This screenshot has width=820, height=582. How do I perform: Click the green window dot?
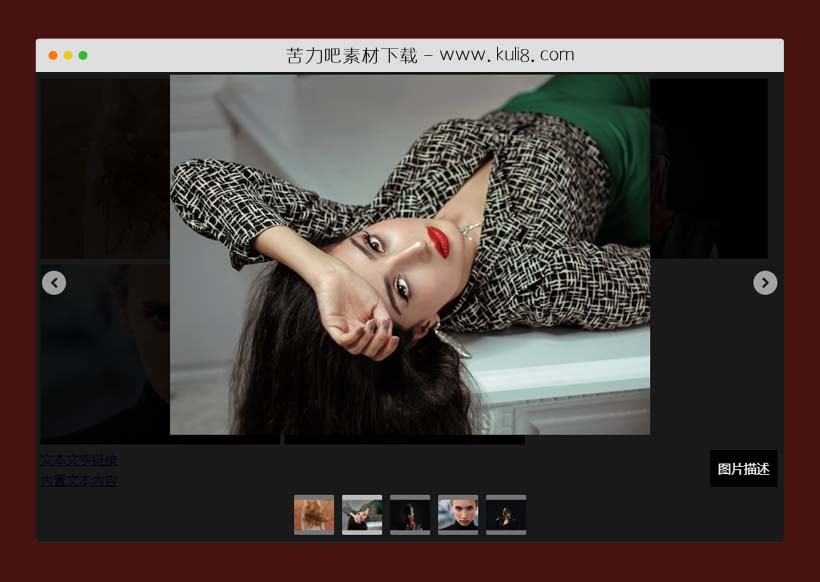(x=83, y=55)
